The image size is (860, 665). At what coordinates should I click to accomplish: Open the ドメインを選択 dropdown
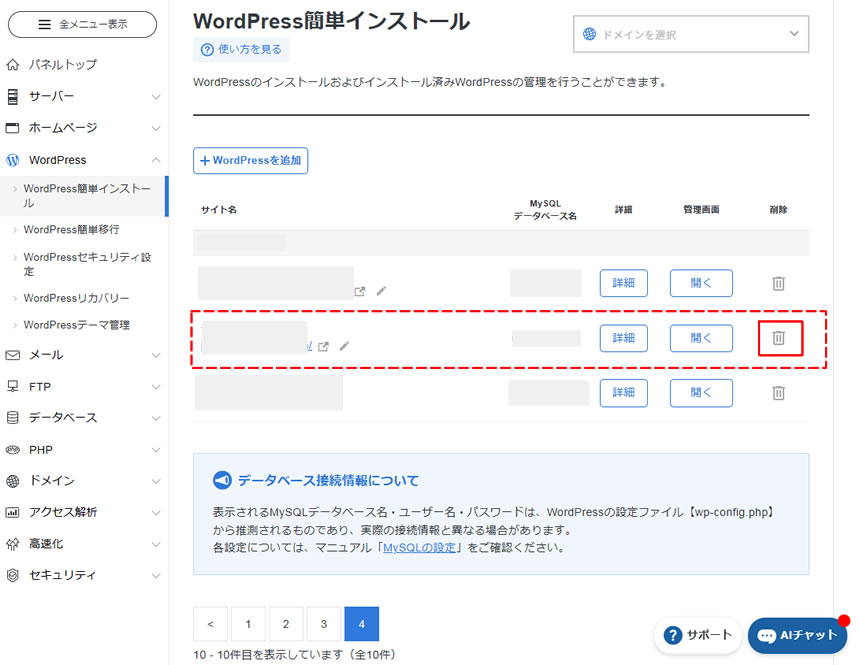coord(690,33)
